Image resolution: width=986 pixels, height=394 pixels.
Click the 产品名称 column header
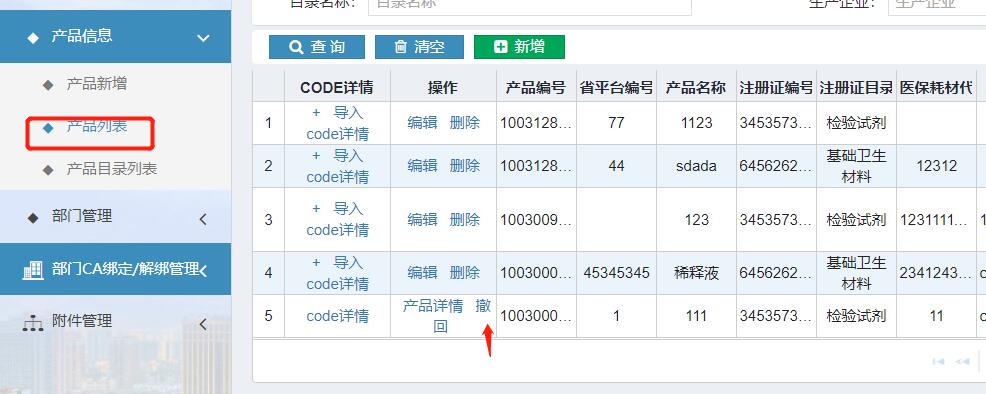(696, 88)
